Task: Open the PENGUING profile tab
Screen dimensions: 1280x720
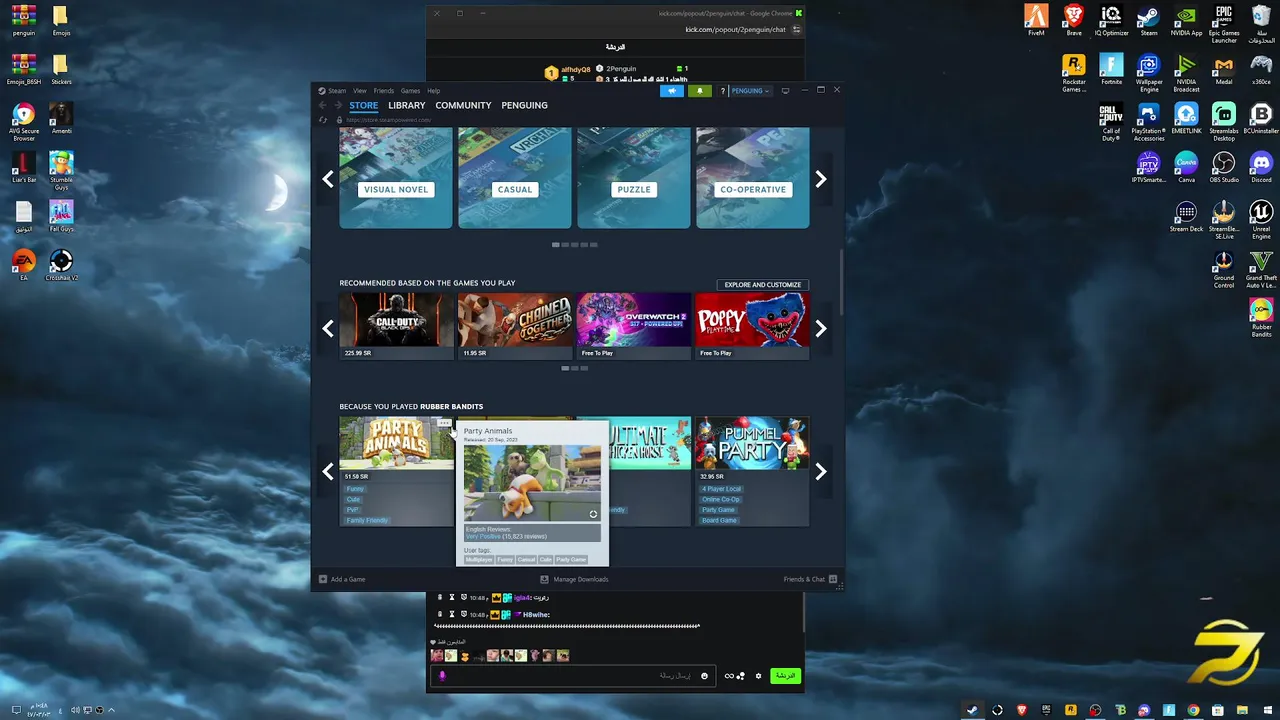Action: tap(524, 105)
